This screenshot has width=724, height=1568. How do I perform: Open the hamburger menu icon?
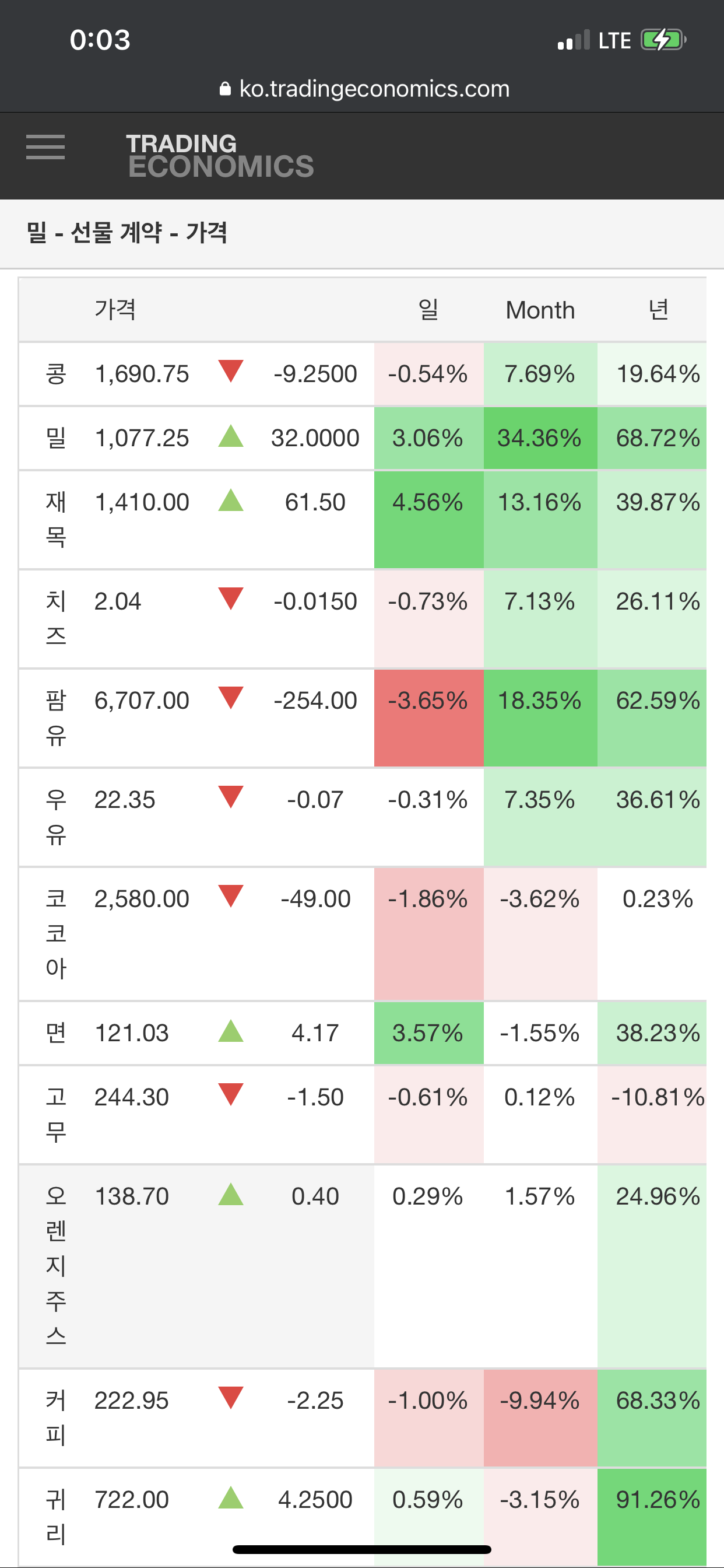click(x=45, y=146)
